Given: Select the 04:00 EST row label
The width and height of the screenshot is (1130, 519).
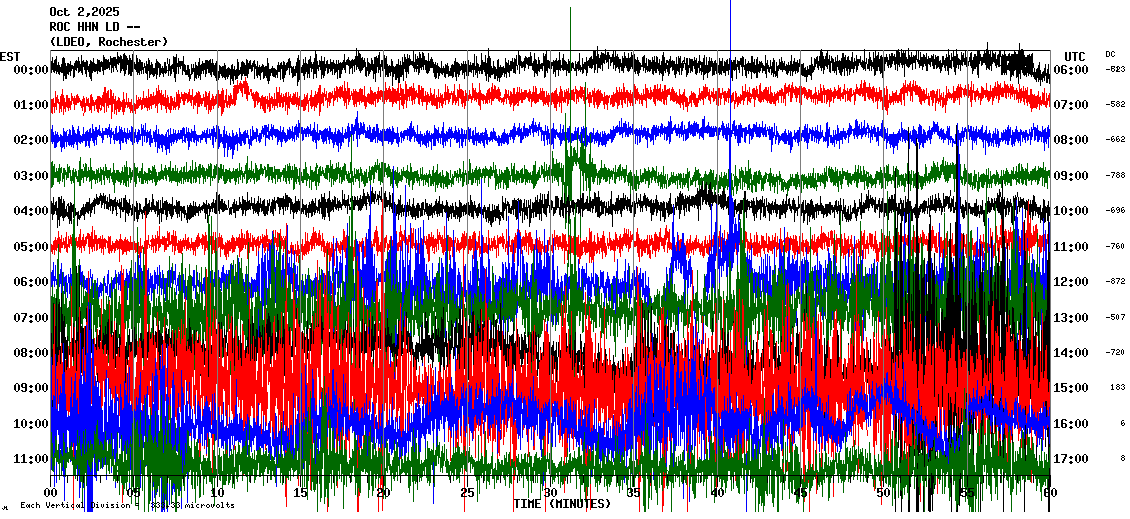Looking at the screenshot, I should coord(31,211).
